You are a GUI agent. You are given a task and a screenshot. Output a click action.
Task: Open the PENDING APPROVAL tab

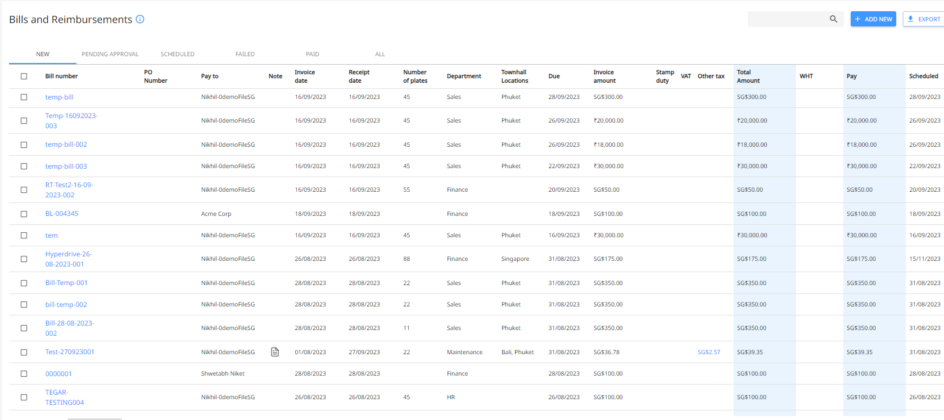click(x=110, y=54)
